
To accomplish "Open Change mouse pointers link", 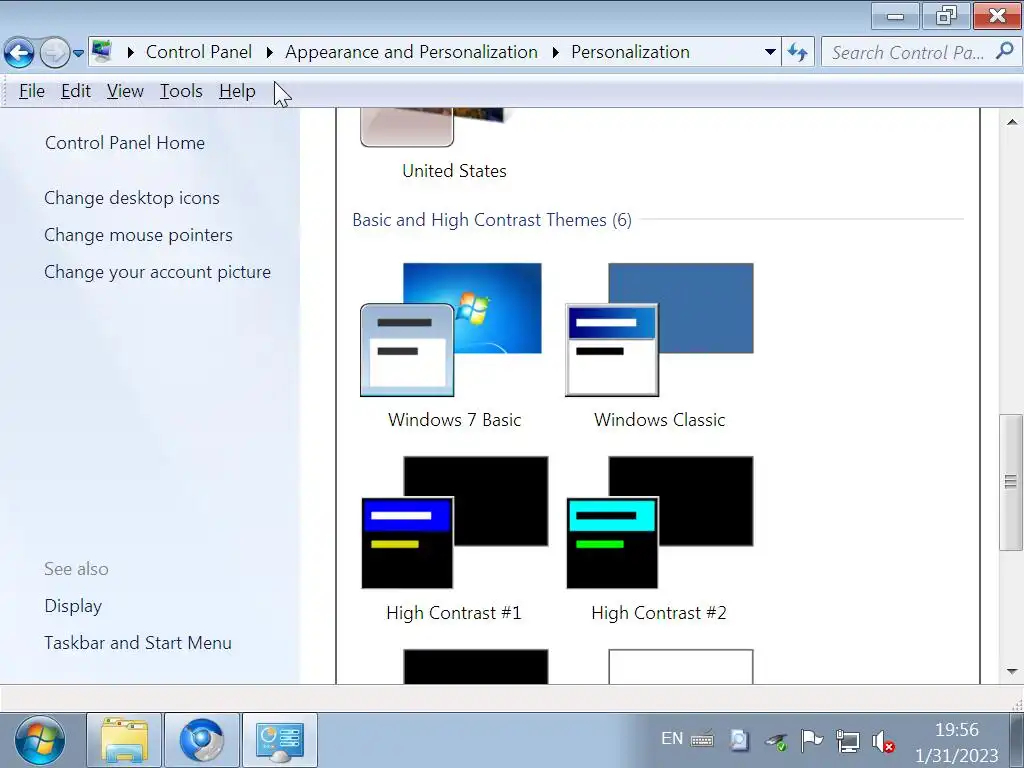I will (x=138, y=235).
